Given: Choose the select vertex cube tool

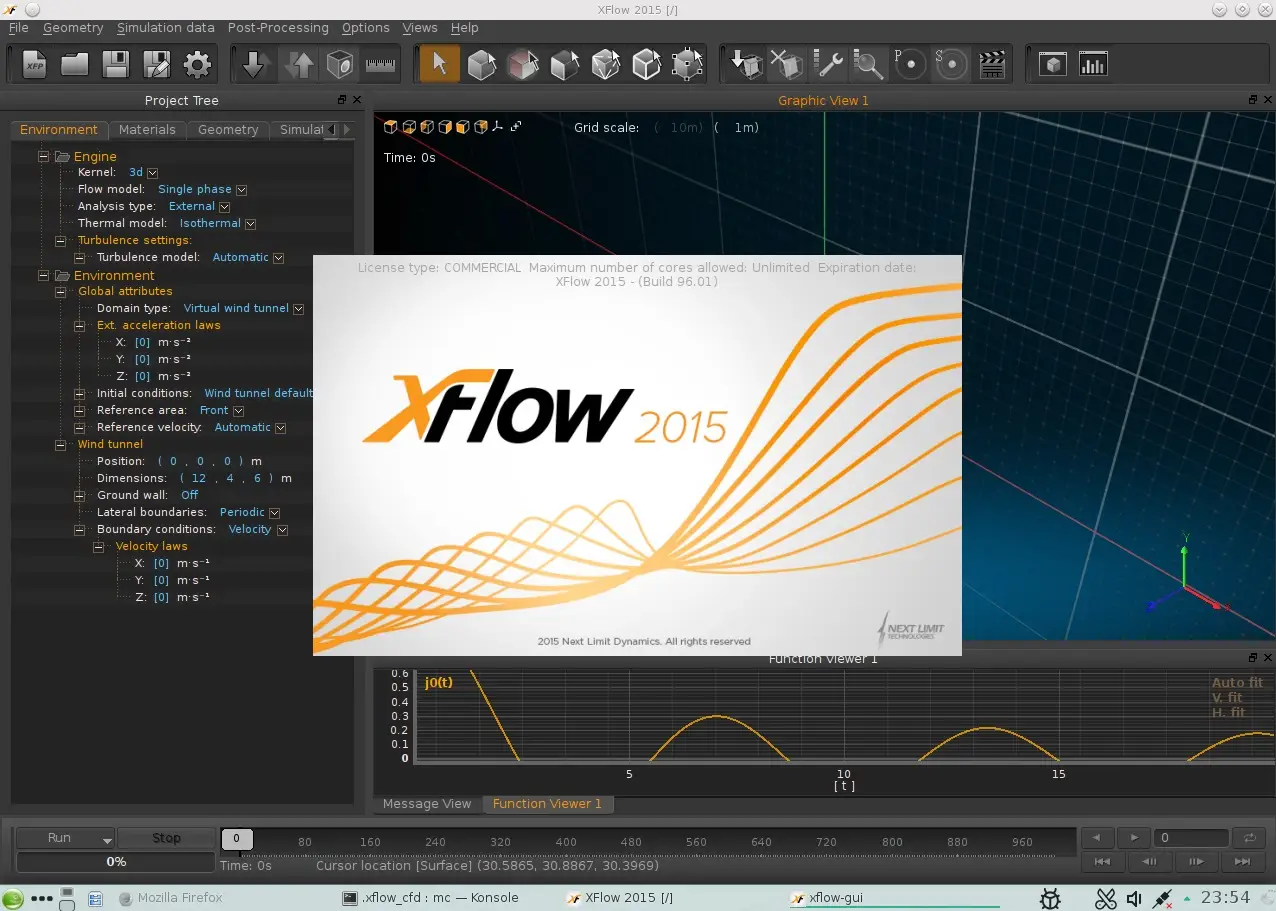Looking at the screenshot, I should pos(688,65).
